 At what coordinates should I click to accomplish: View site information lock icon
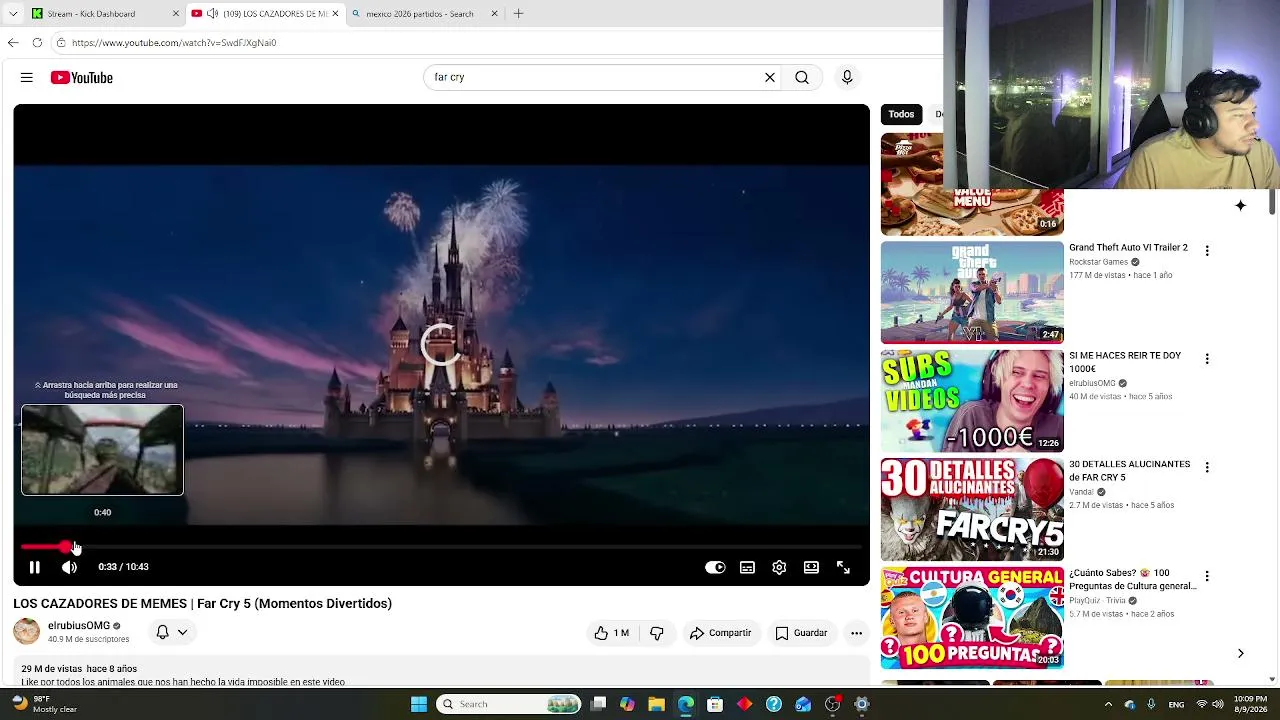(61, 43)
